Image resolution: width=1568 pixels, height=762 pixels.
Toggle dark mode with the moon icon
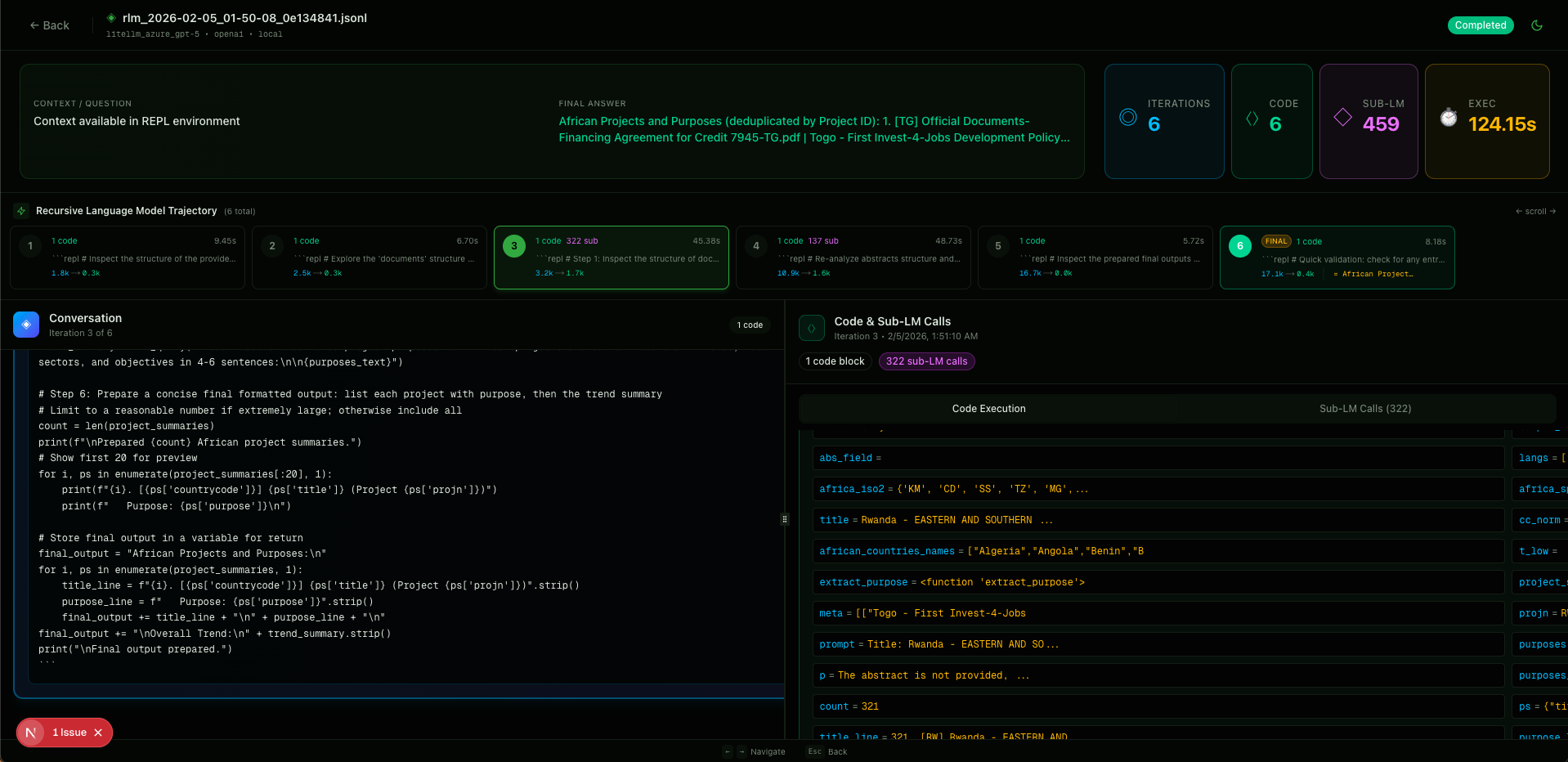click(x=1537, y=25)
